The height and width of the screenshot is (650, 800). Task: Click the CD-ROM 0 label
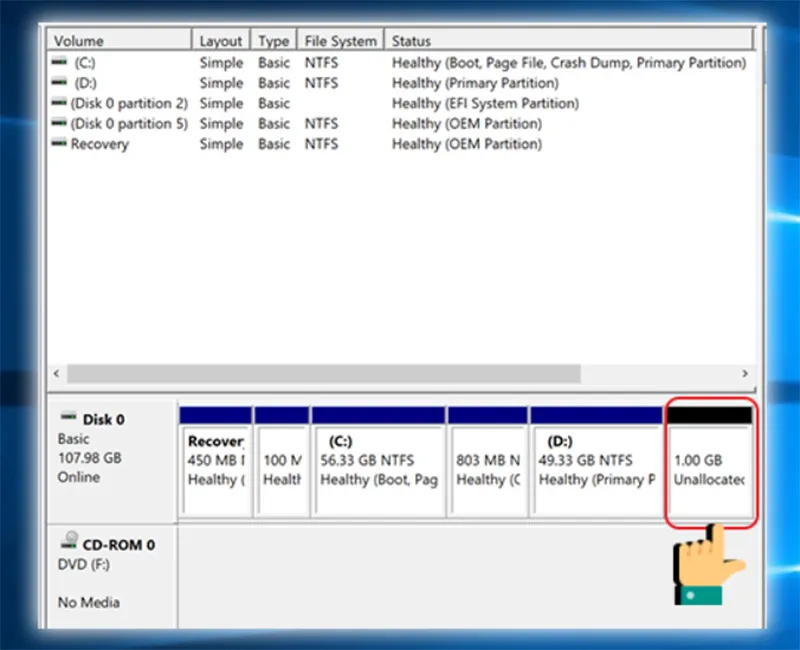(x=118, y=545)
